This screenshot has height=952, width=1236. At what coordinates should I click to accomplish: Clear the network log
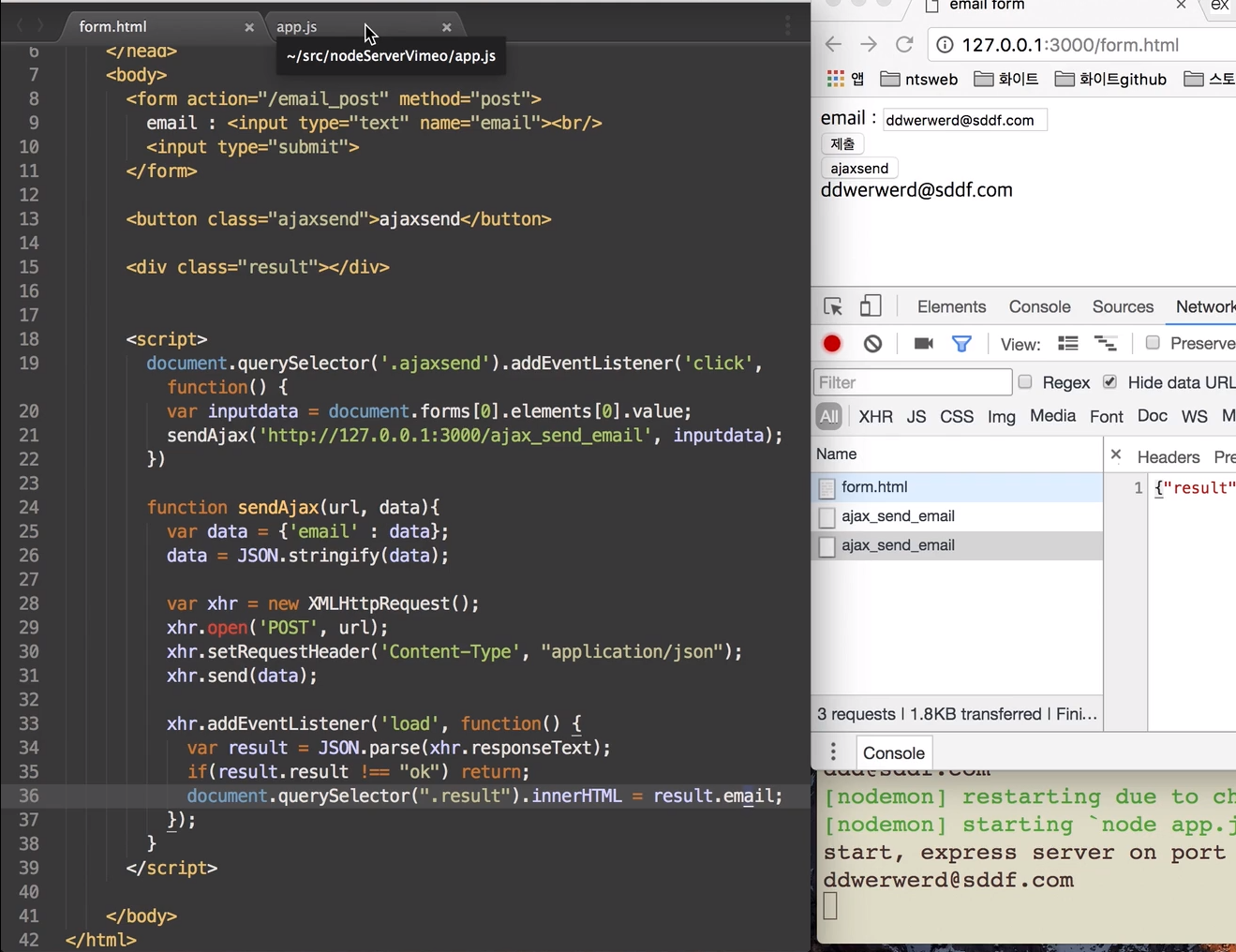(872, 344)
